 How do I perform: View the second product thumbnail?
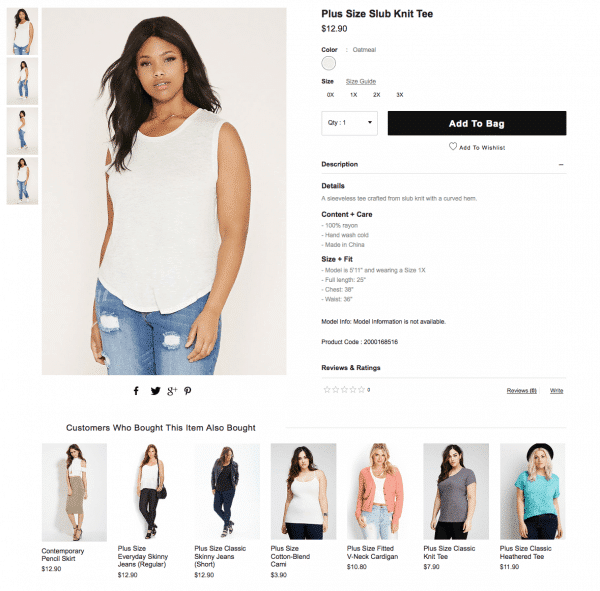tap(22, 81)
